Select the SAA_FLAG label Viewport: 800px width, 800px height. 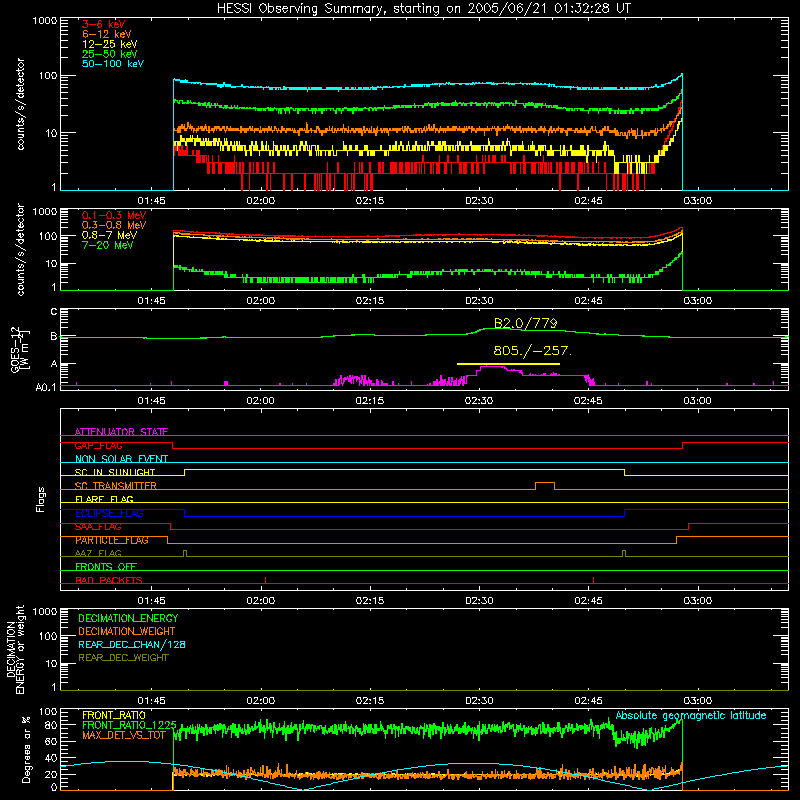(x=98, y=527)
